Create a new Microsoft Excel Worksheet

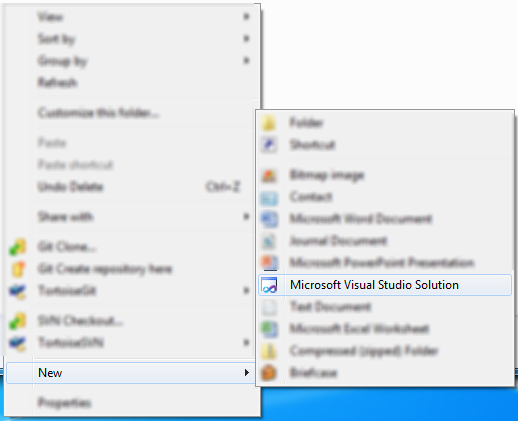[385, 329]
